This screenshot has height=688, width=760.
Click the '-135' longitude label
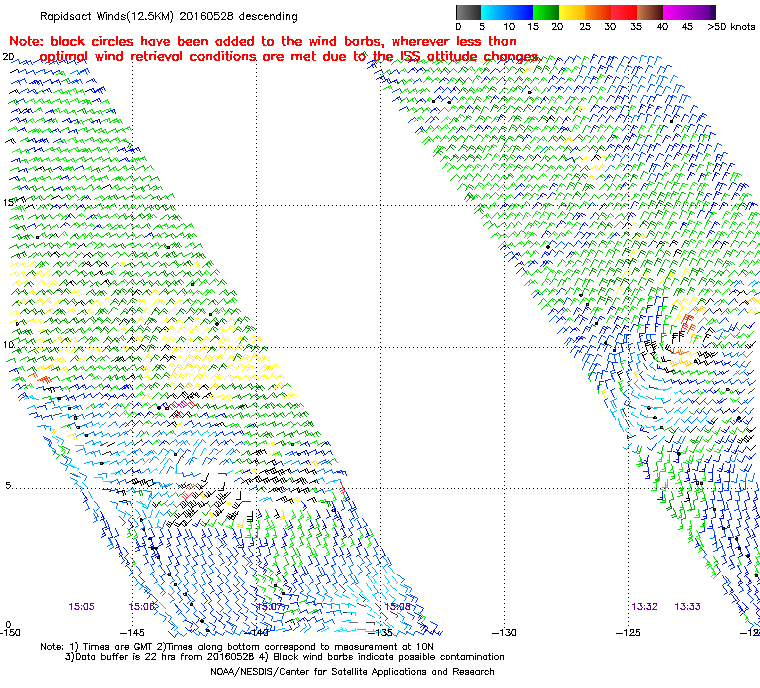point(380,633)
